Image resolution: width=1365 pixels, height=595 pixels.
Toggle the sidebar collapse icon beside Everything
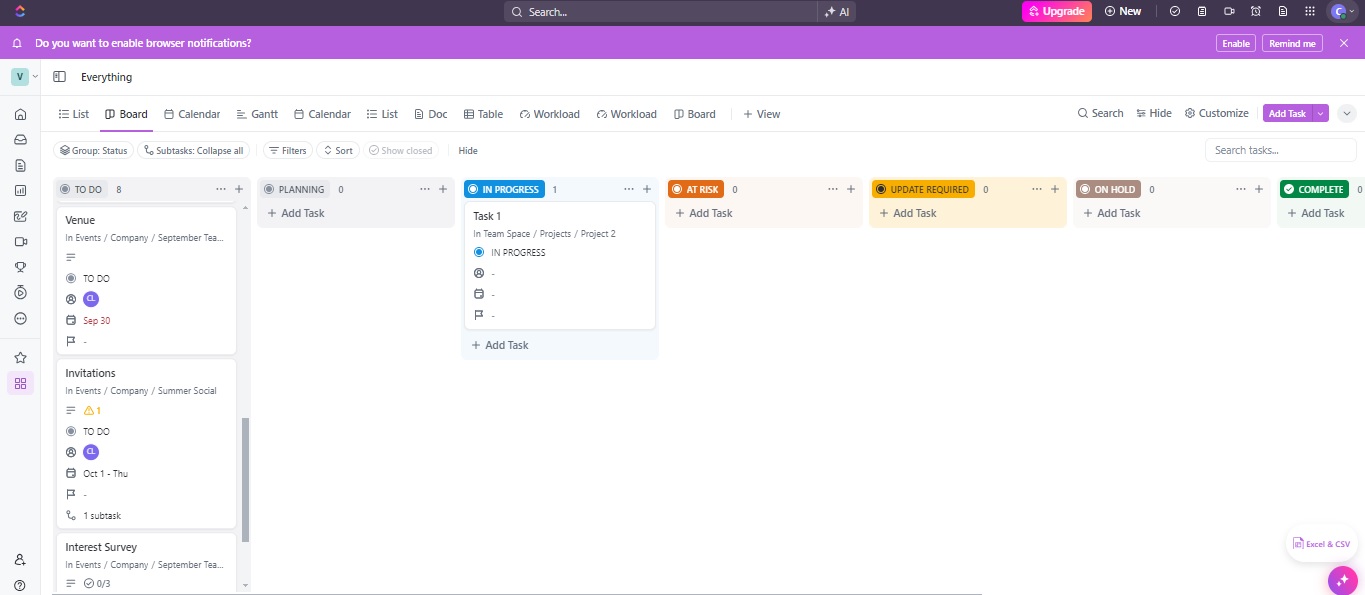[60, 77]
